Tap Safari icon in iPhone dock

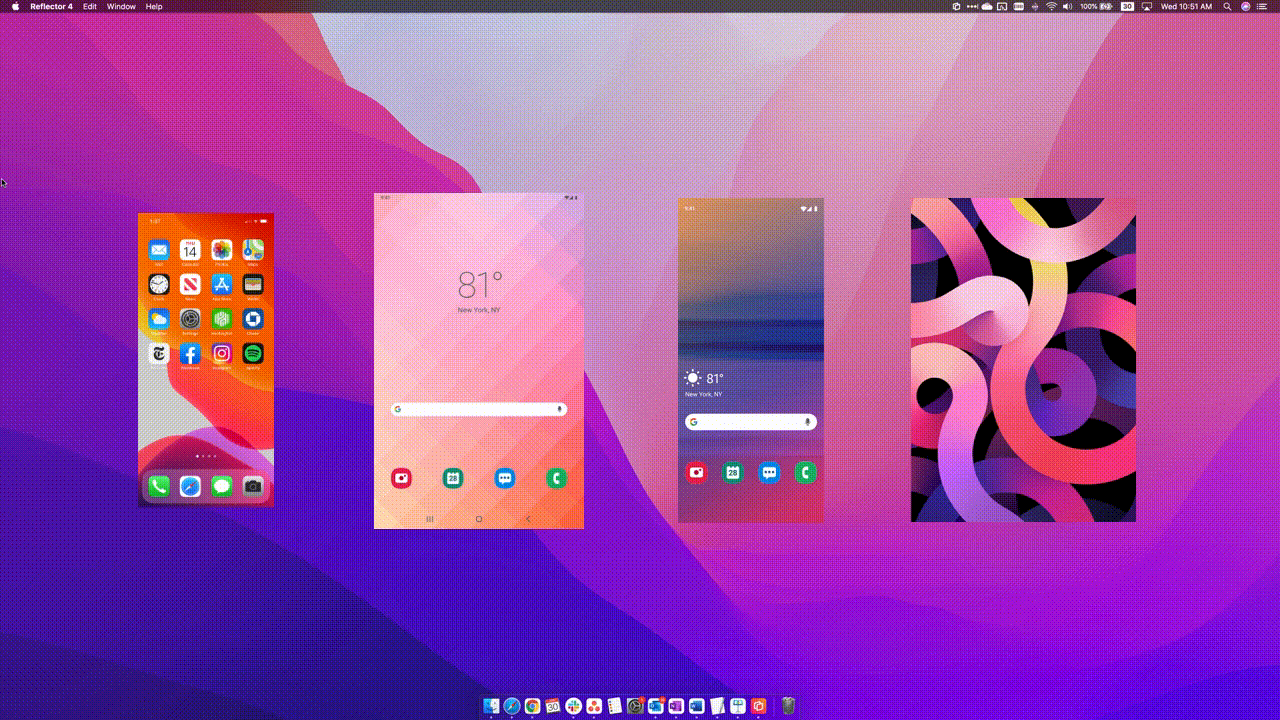click(190, 486)
